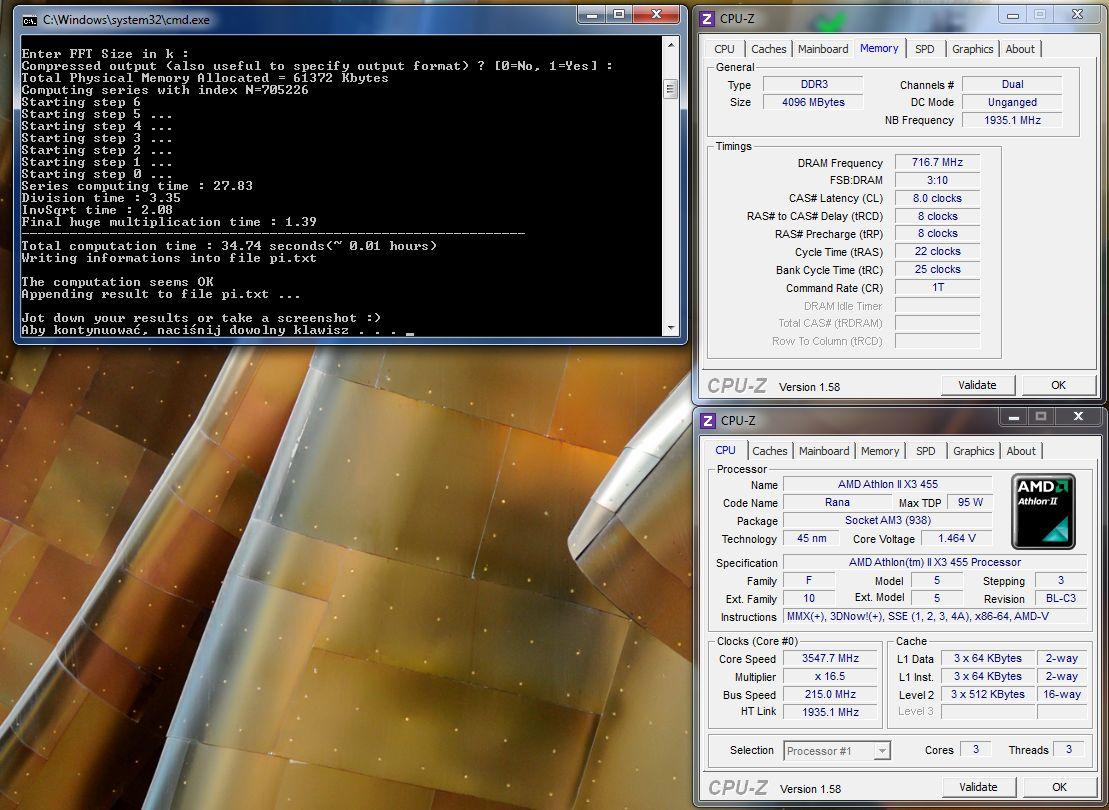Click the Version 1.58 label in Memory window

(809, 387)
